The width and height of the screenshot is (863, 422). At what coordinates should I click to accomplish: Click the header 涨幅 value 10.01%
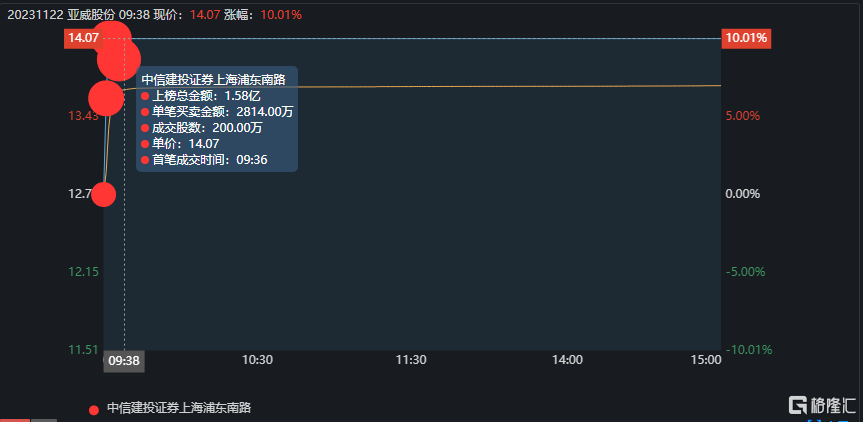[281, 15]
